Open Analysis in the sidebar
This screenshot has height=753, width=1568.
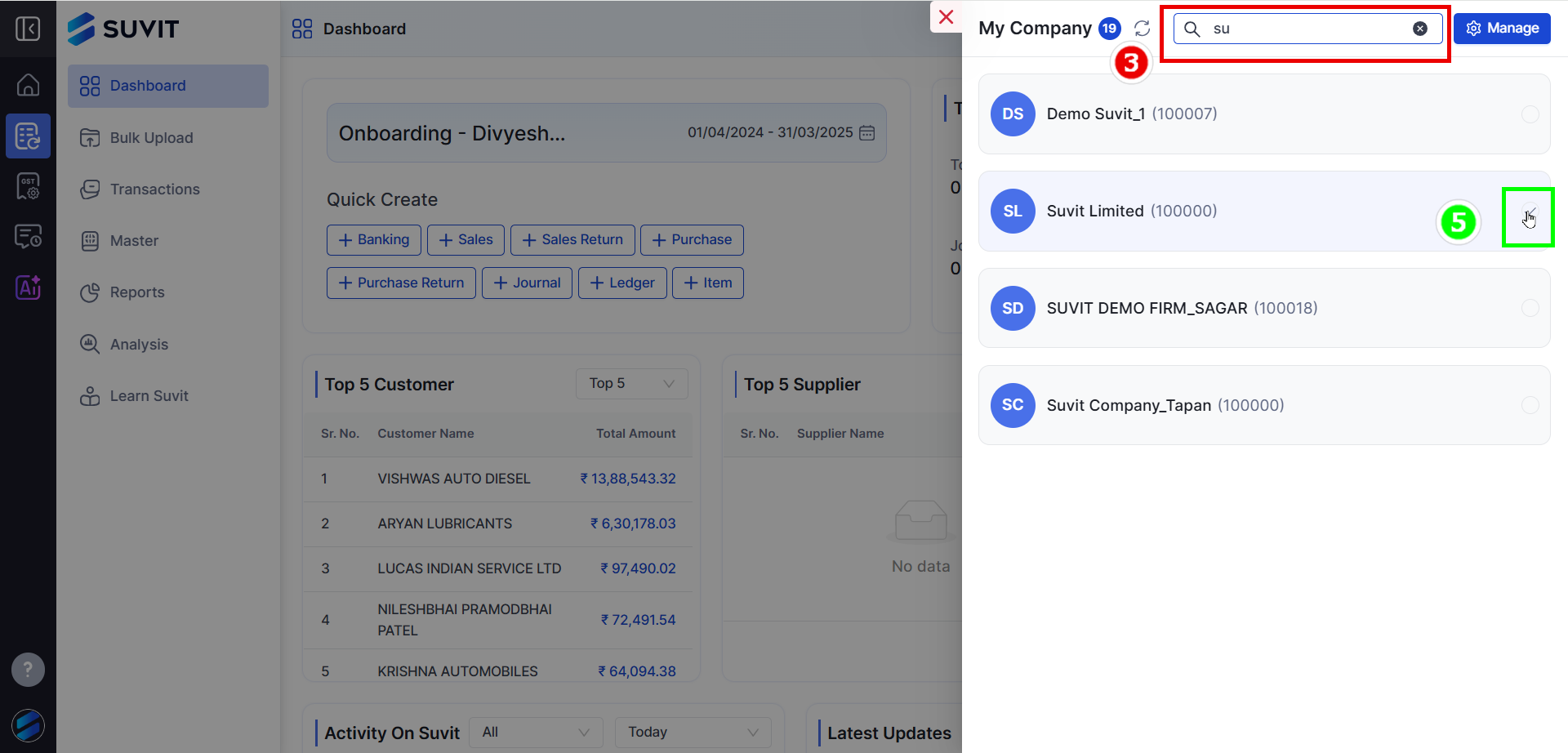point(168,345)
